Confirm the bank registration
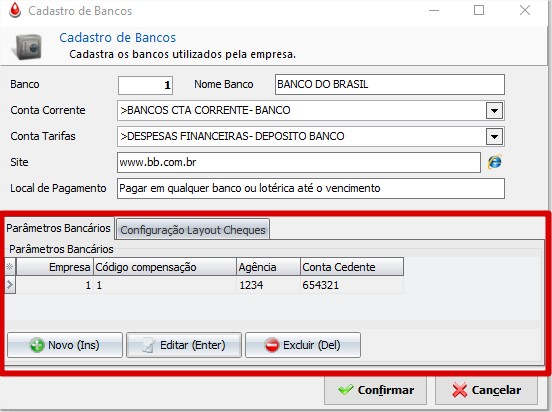 [375, 390]
